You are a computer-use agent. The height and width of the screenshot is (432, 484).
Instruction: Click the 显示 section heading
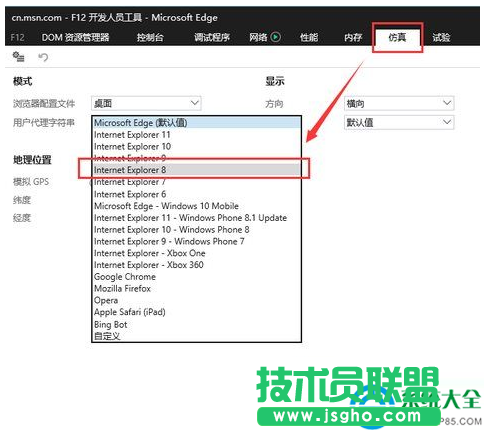[275, 81]
